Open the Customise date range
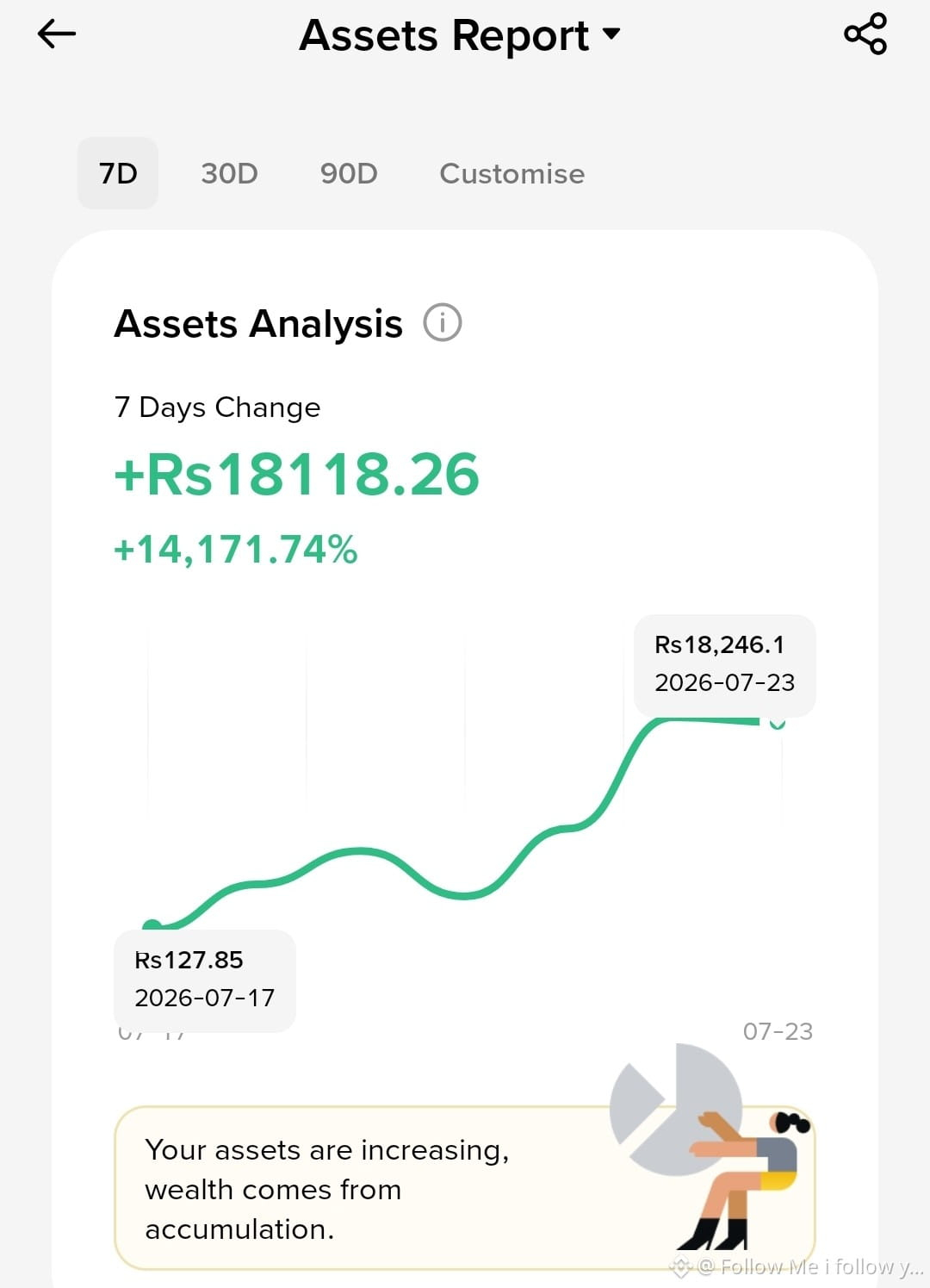Image resolution: width=930 pixels, height=1288 pixels. point(512,173)
